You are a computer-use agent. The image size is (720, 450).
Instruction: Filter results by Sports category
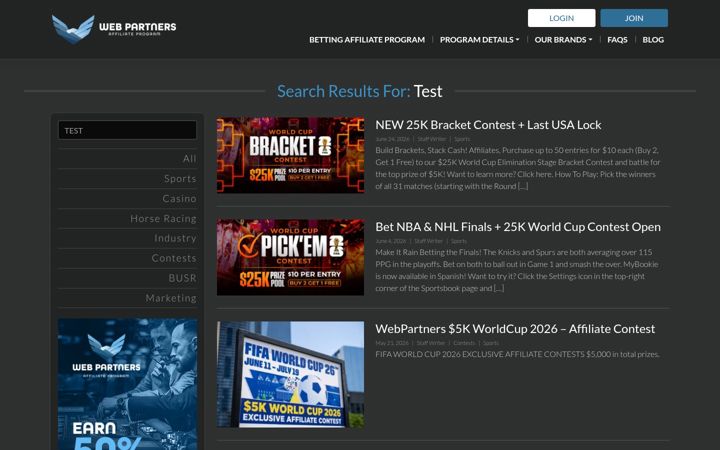180,179
